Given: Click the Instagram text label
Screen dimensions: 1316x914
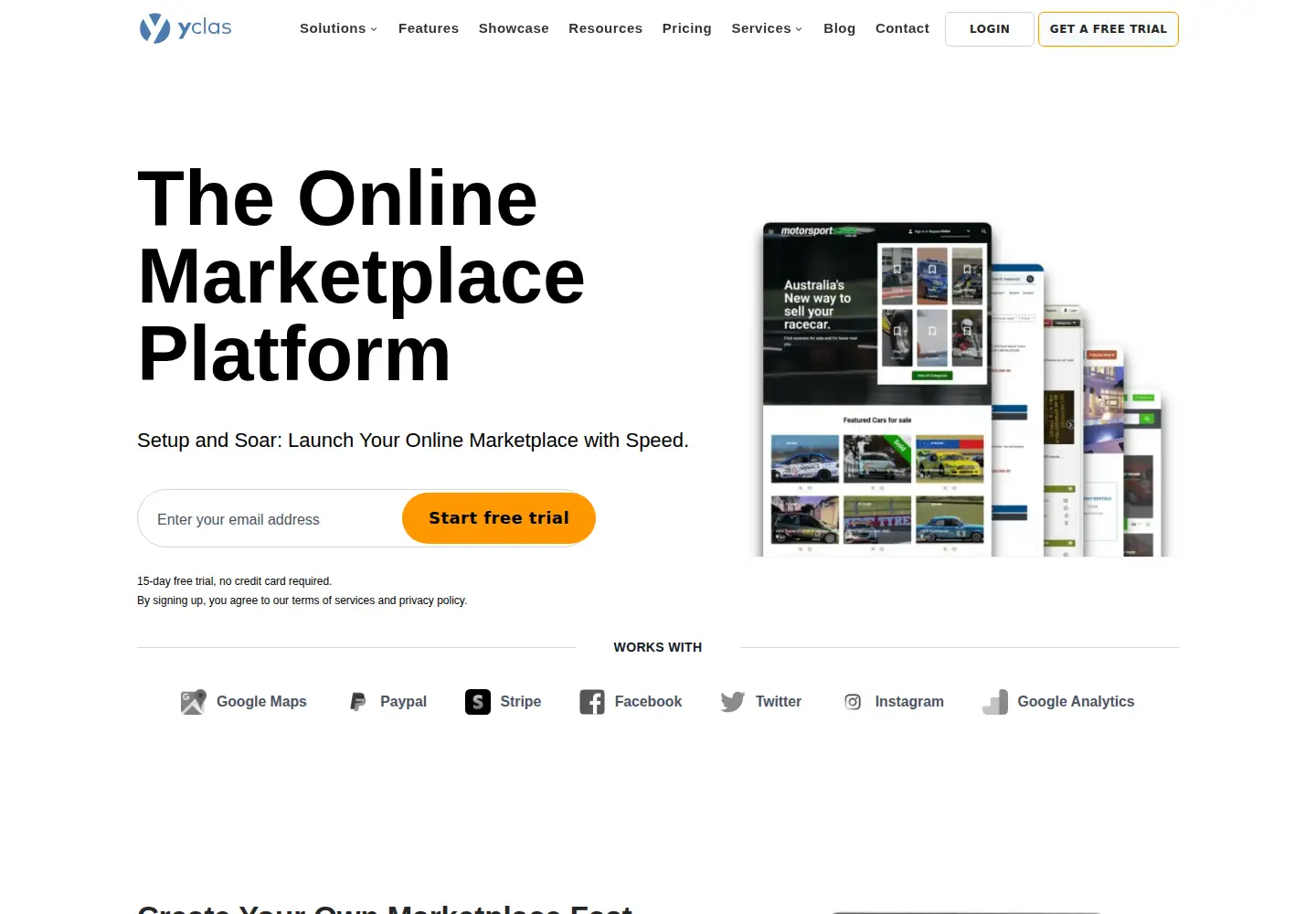Looking at the screenshot, I should (x=909, y=702).
